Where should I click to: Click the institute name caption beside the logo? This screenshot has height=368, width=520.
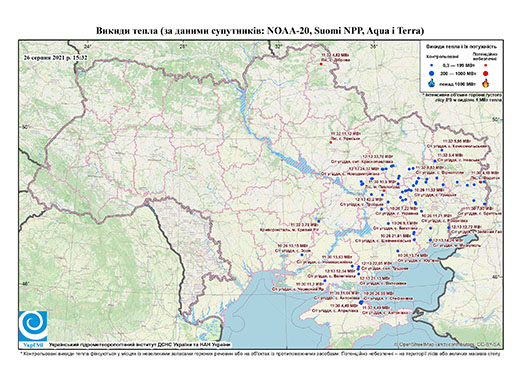[x=139, y=345]
